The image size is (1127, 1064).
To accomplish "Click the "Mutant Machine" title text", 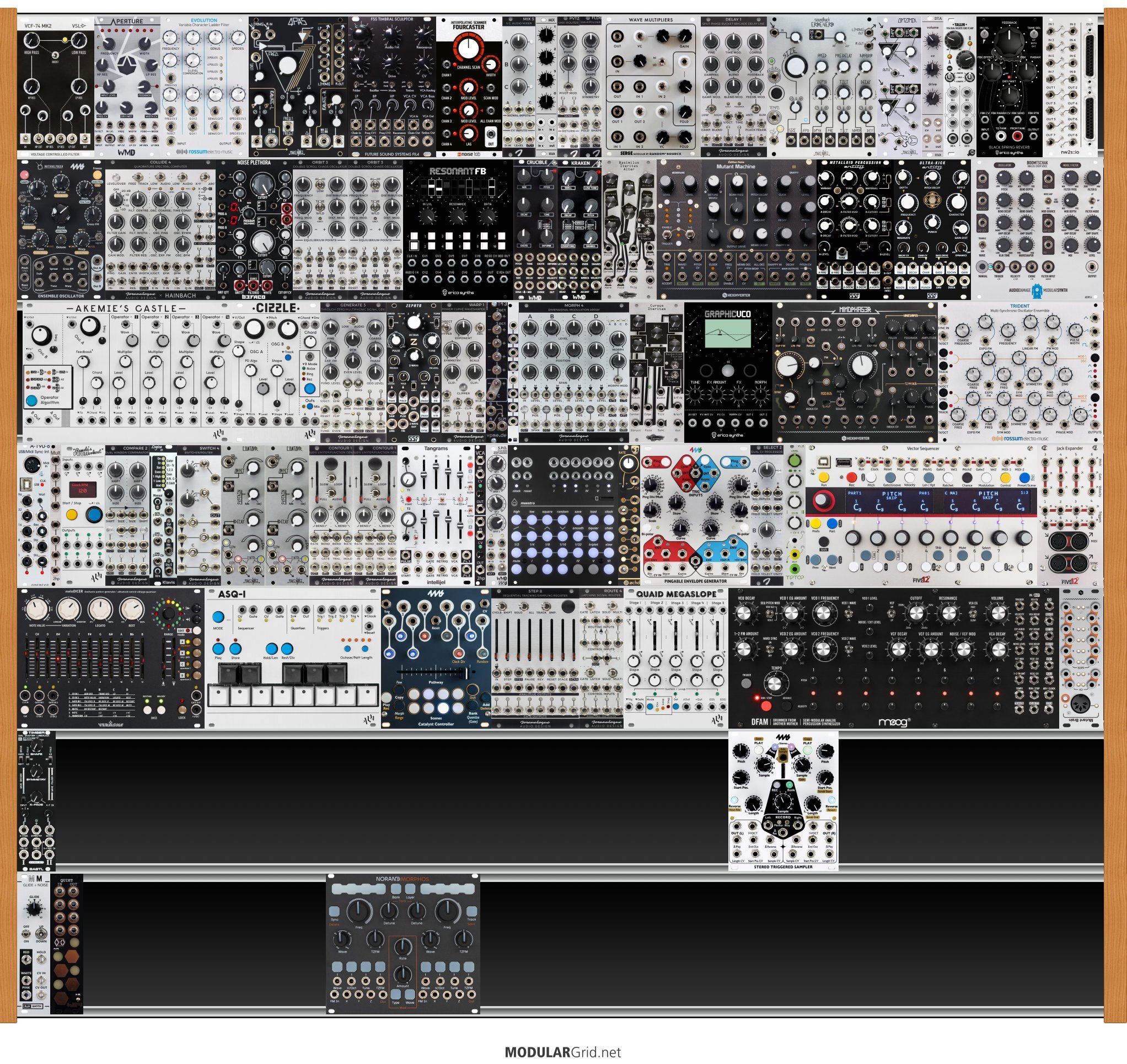I will click(736, 167).
